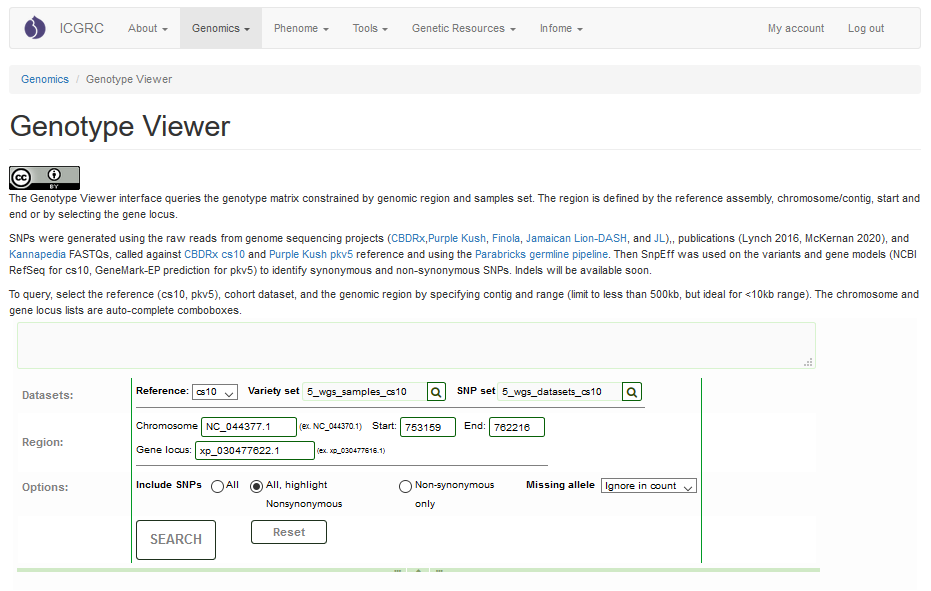The image size is (931, 591).
Task: Click the Chromosome input field
Action: (x=249, y=427)
